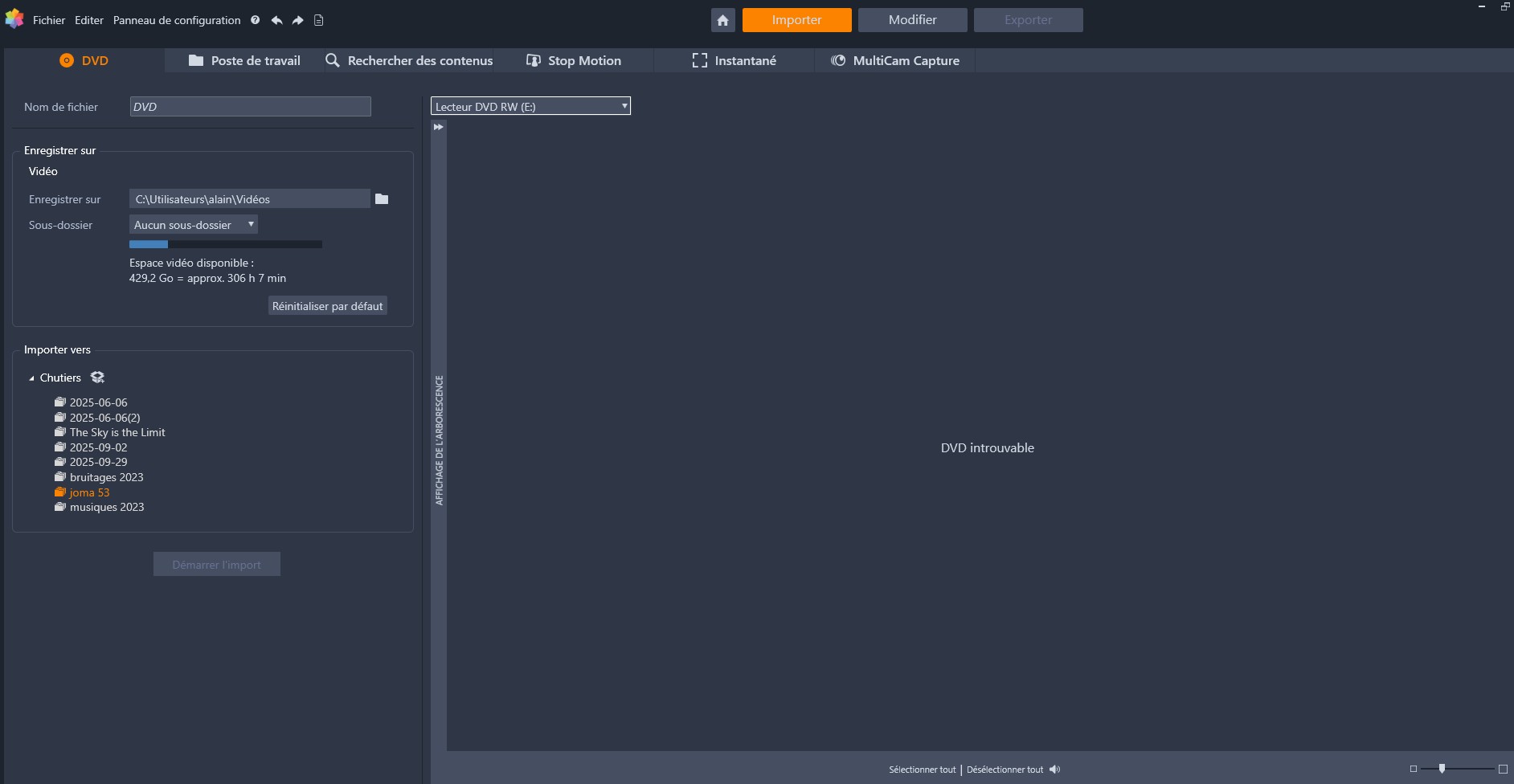Click the Modifier button

click(912, 20)
